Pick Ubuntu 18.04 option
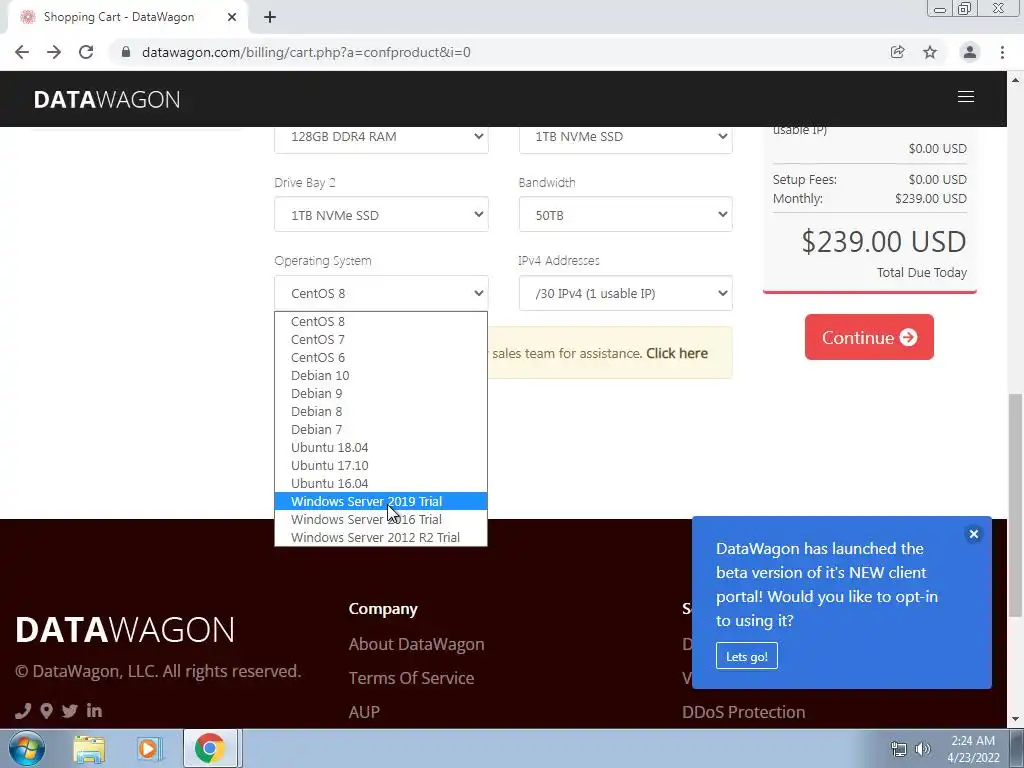This screenshot has width=1024, height=768. point(381,447)
